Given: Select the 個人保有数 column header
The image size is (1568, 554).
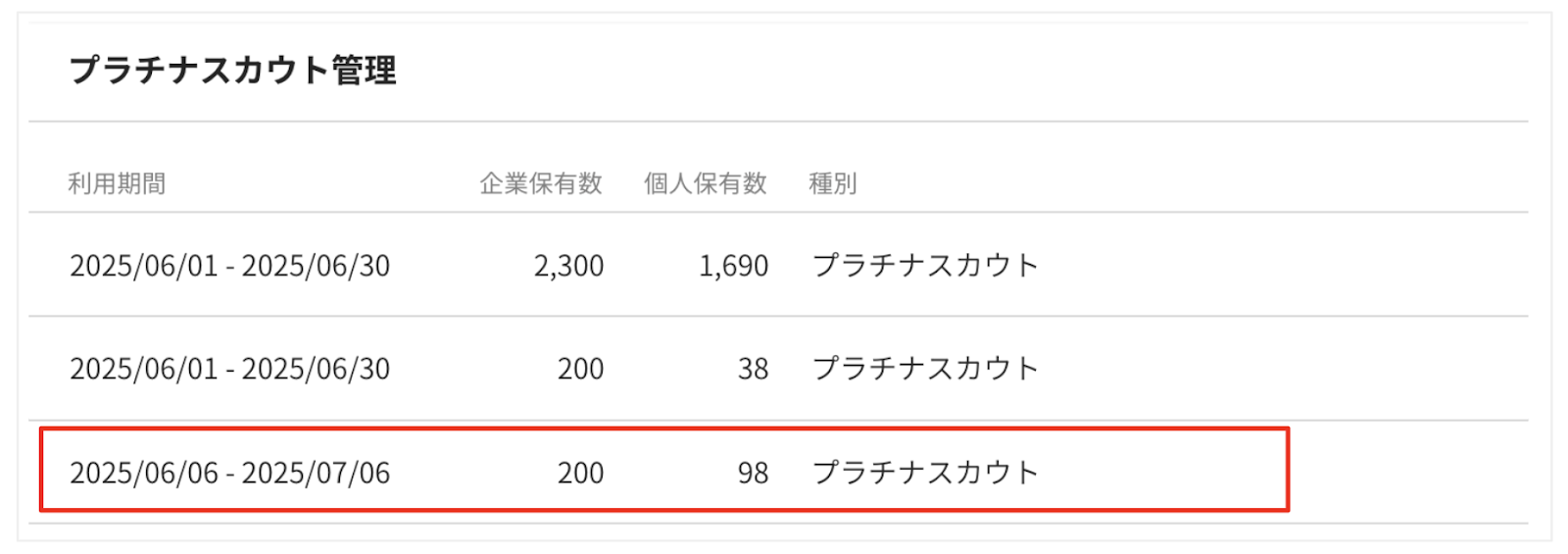Looking at the screenshot, I should pyautogui.click(x=705, y=183).
